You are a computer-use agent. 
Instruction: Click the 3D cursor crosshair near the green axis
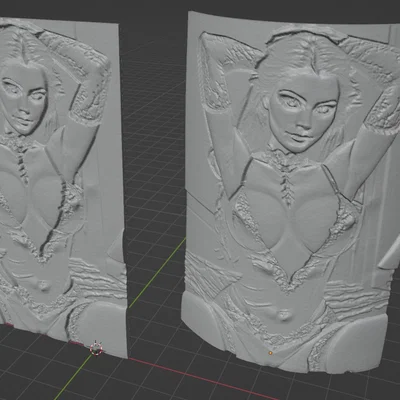coord(96,349)
